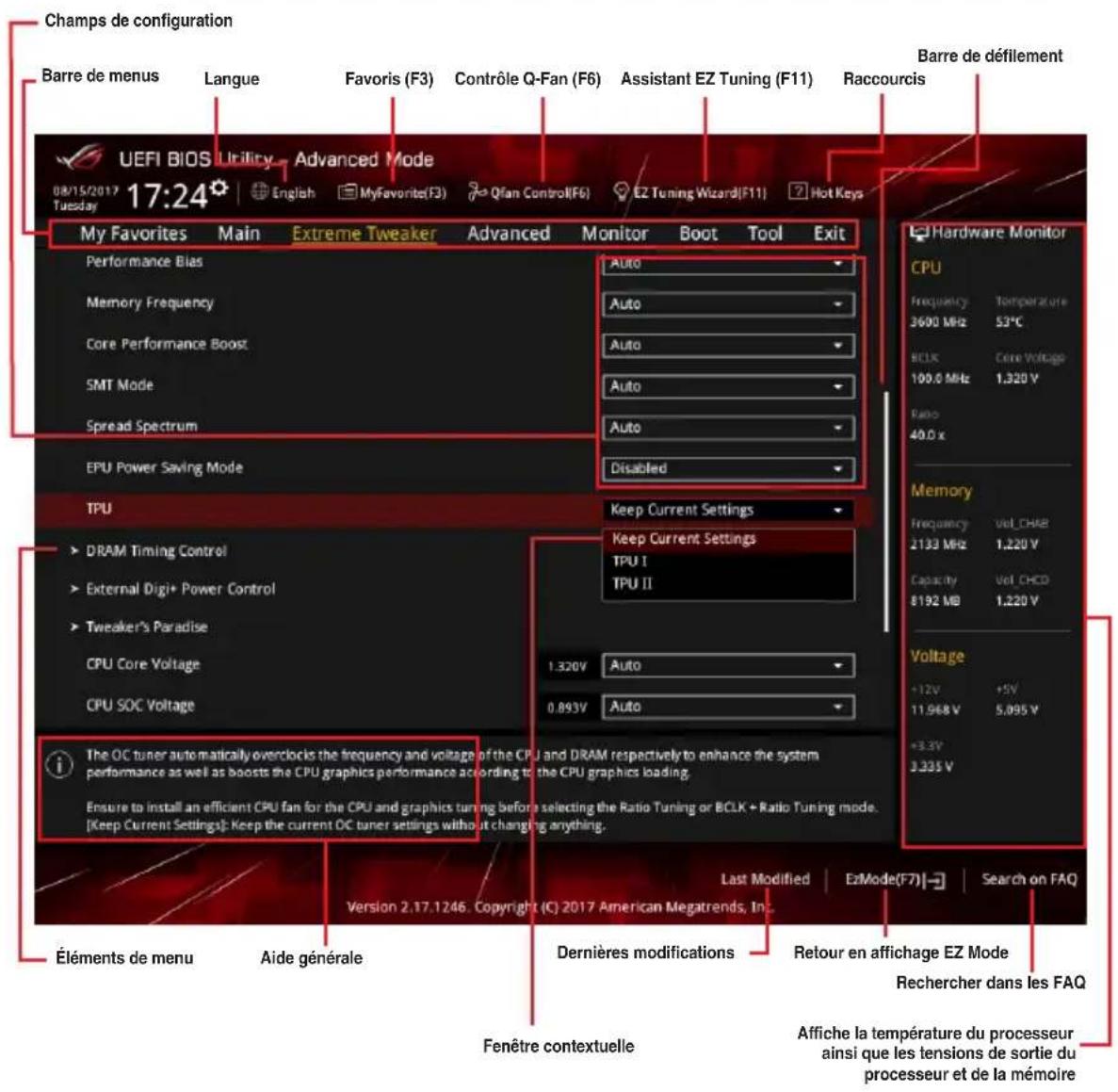Click the 11.968 V +12V reading
The width and height of the screenshot is (1118, 1092).
(x=935, y=709)
